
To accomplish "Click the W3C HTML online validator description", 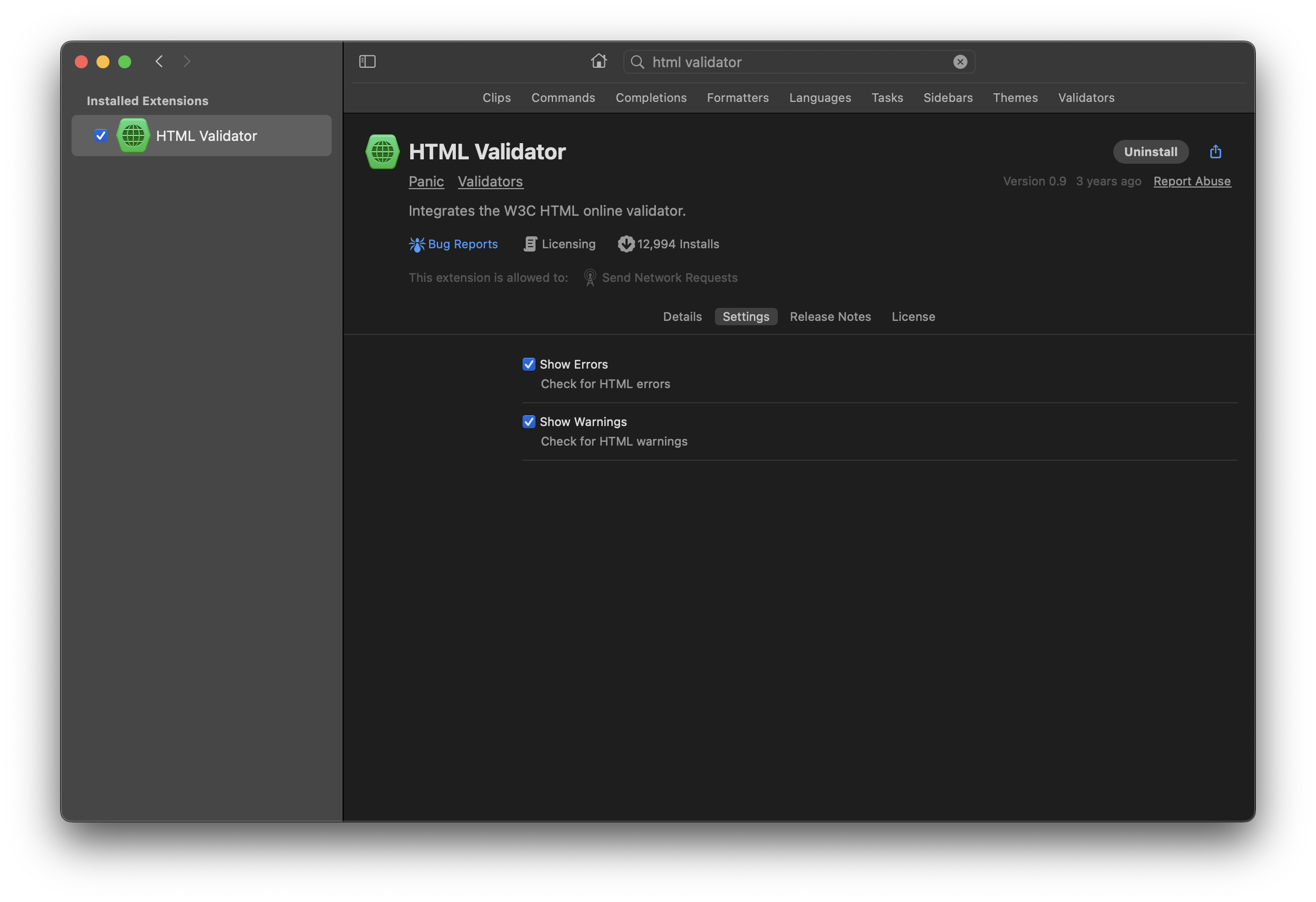I will [x=547, y=211].
